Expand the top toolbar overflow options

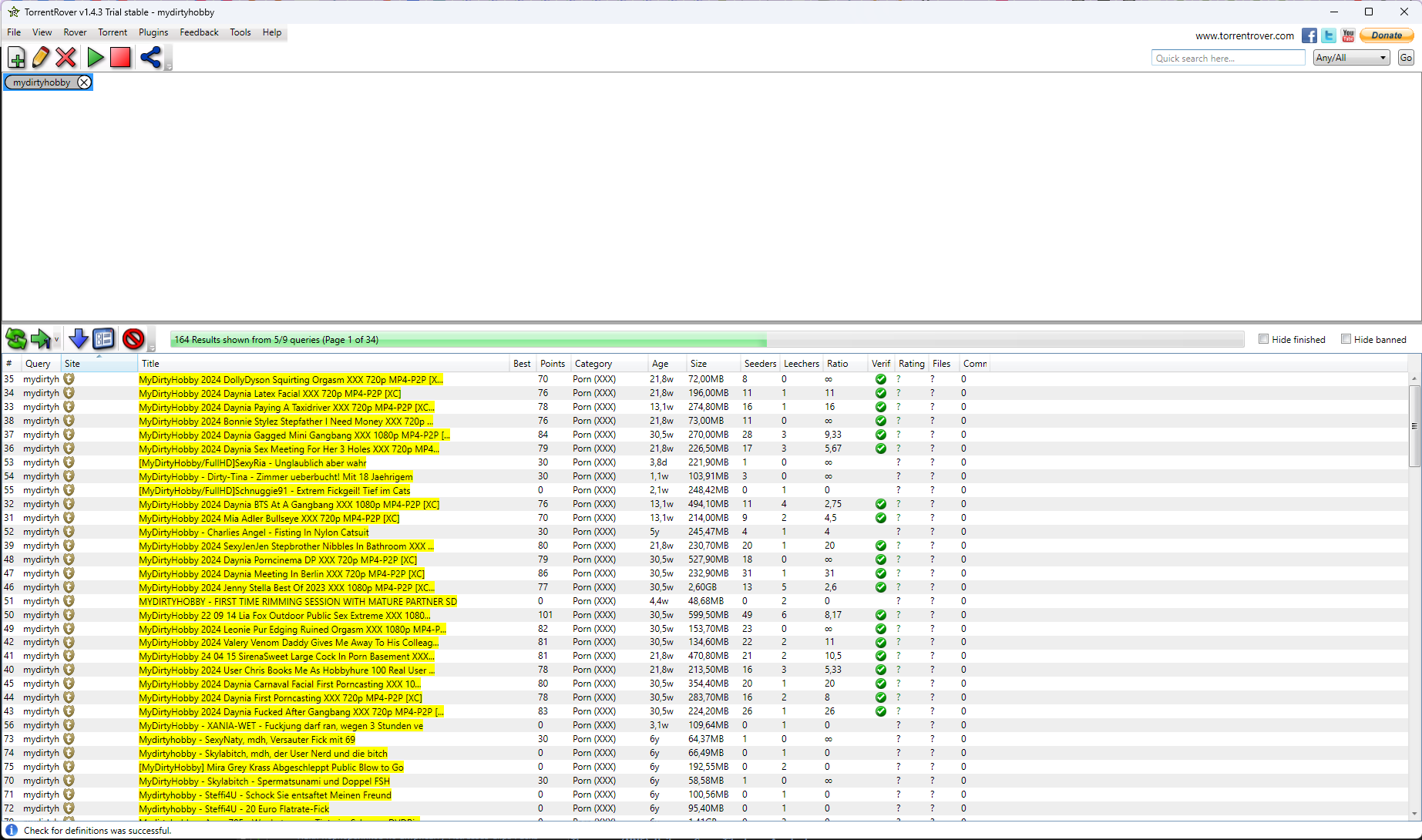pos(169,66)
